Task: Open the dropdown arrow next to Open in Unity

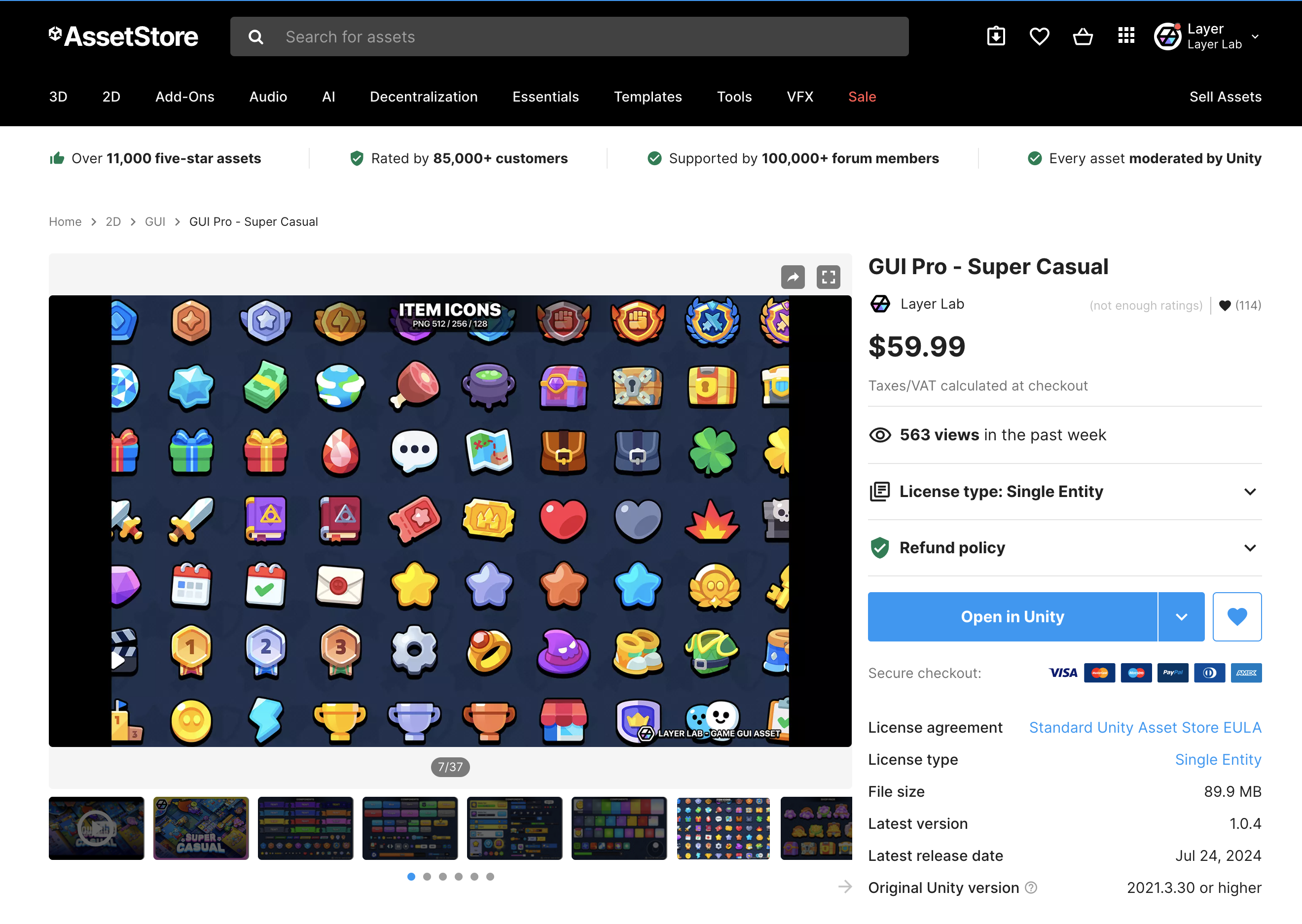Action: click(x=1181, y=616)
